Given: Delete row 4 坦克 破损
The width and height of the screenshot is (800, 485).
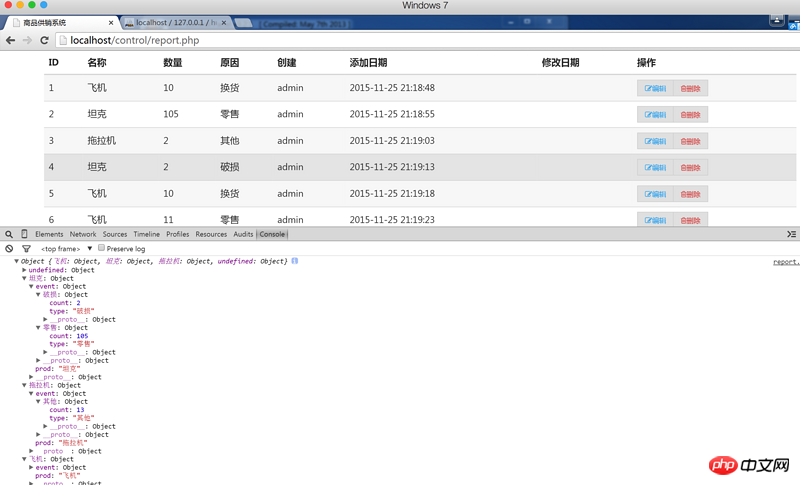Looking at the screenshot, I should [690, 167].
